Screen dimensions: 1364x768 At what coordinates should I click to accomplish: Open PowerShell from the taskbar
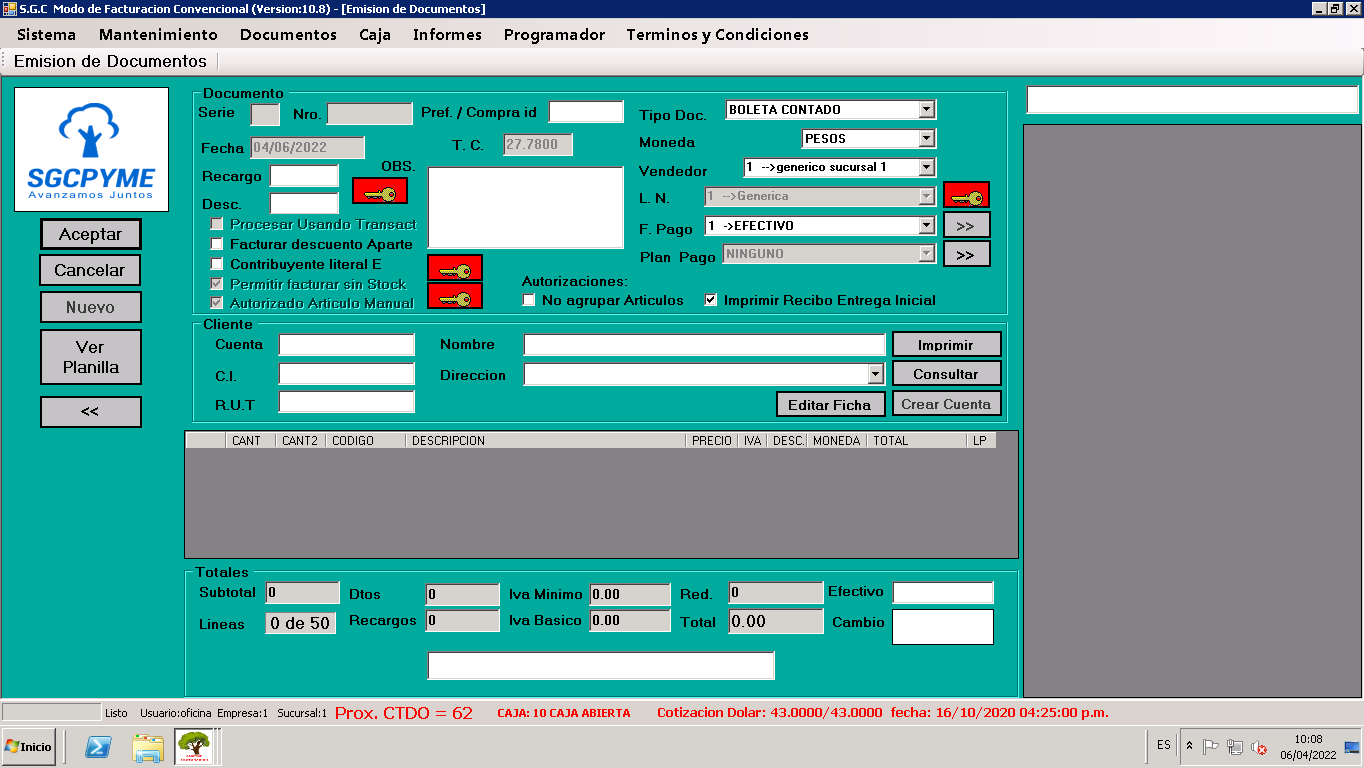(x=98, y=747)
